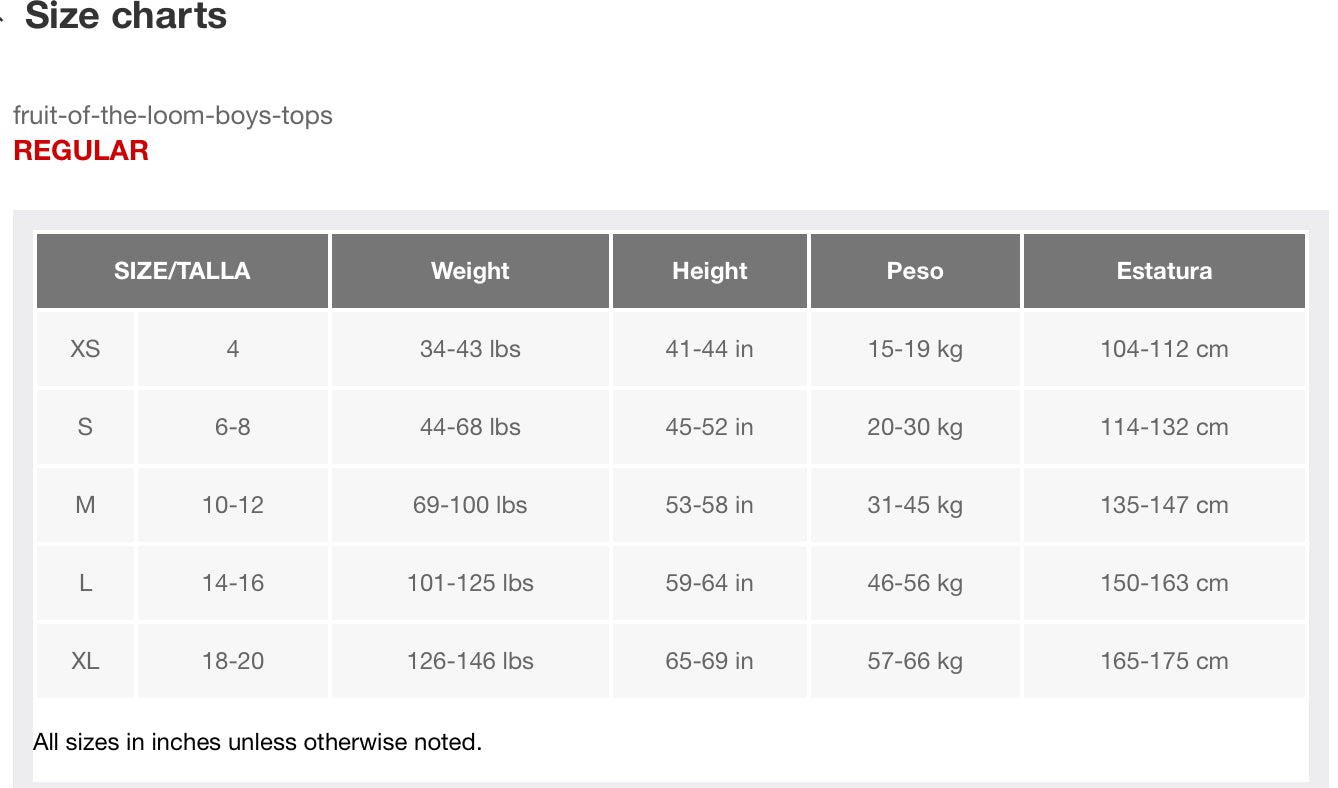Viewport: 1338px width, 788px height.
Task: Click the SIZE/TALLA column header
Action: (182, 271)
